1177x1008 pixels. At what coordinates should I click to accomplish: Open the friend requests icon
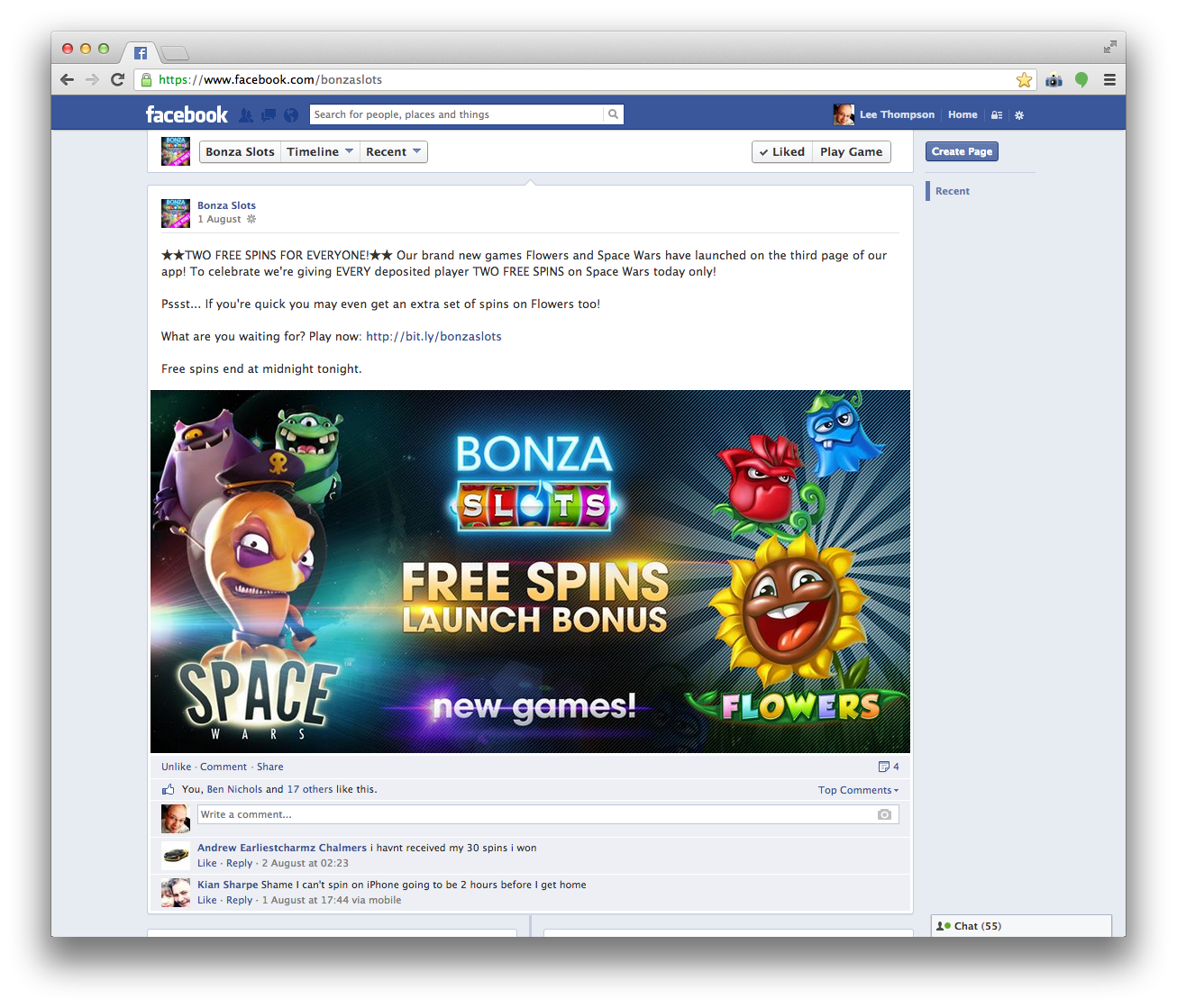click(246, 115)
